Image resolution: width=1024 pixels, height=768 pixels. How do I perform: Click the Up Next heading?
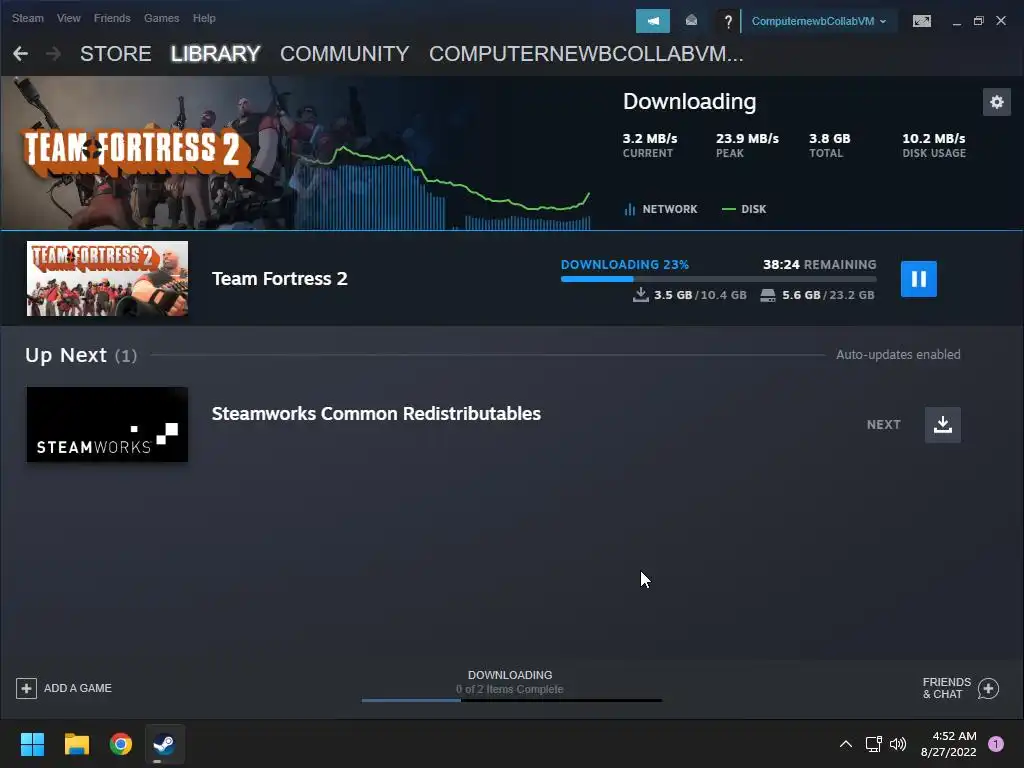coord(81,355)
